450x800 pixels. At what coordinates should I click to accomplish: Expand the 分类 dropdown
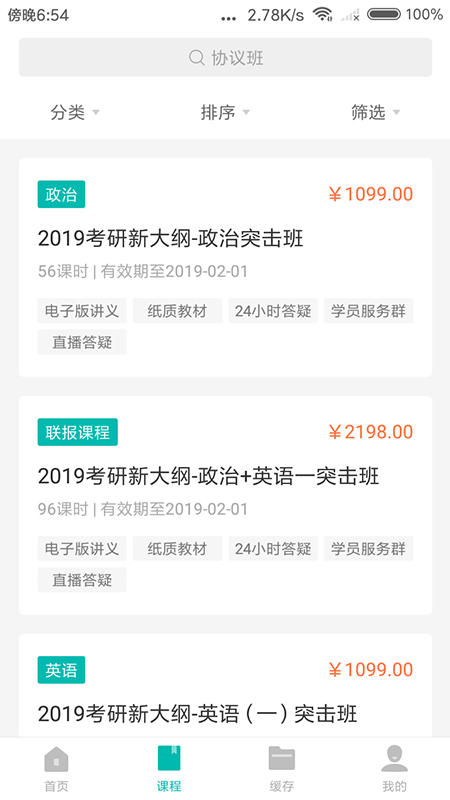(74, 112)
